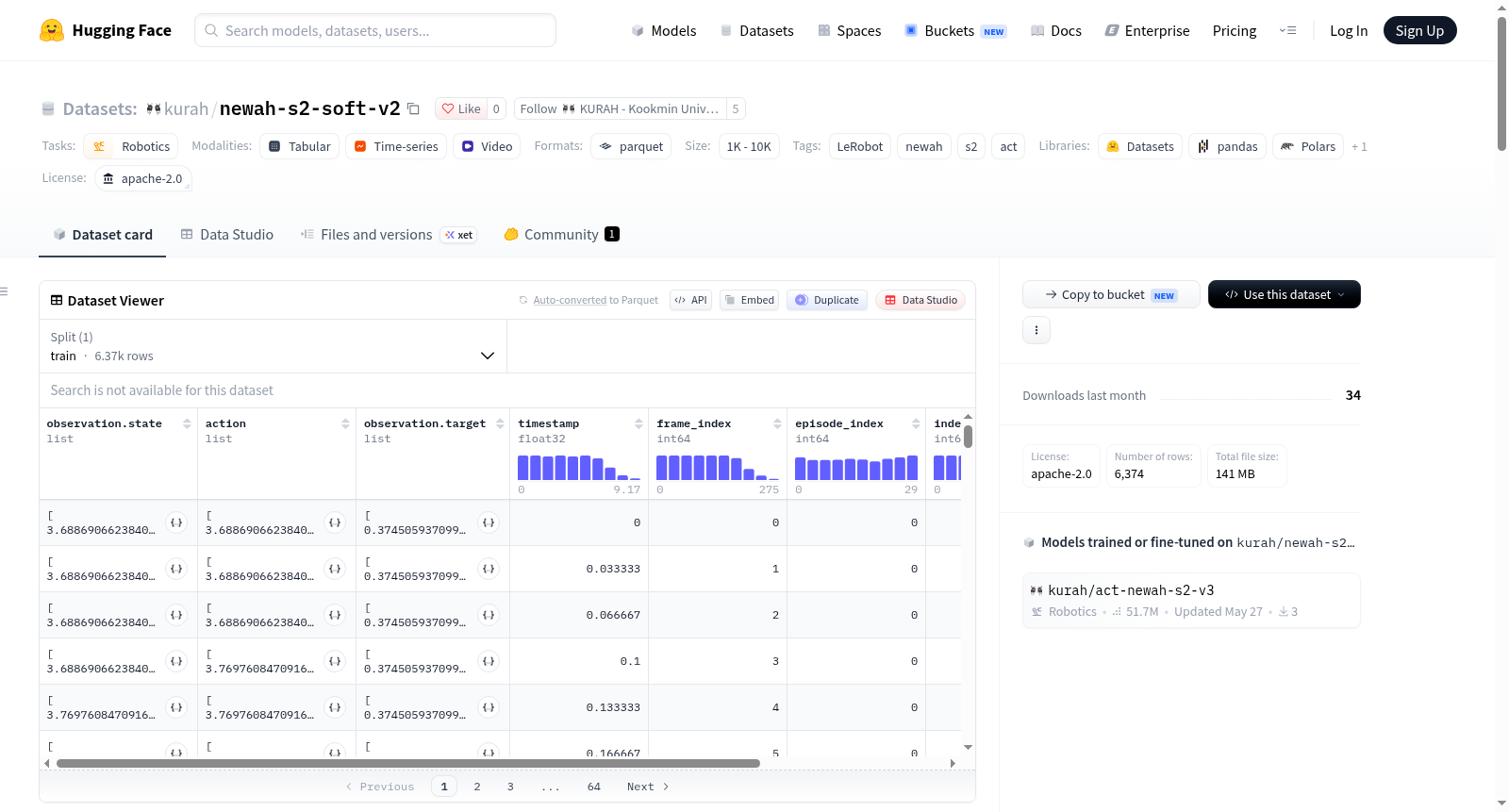1509x812 pixels.
Task: Sort by the episode_index column
Action: point(916,423)
